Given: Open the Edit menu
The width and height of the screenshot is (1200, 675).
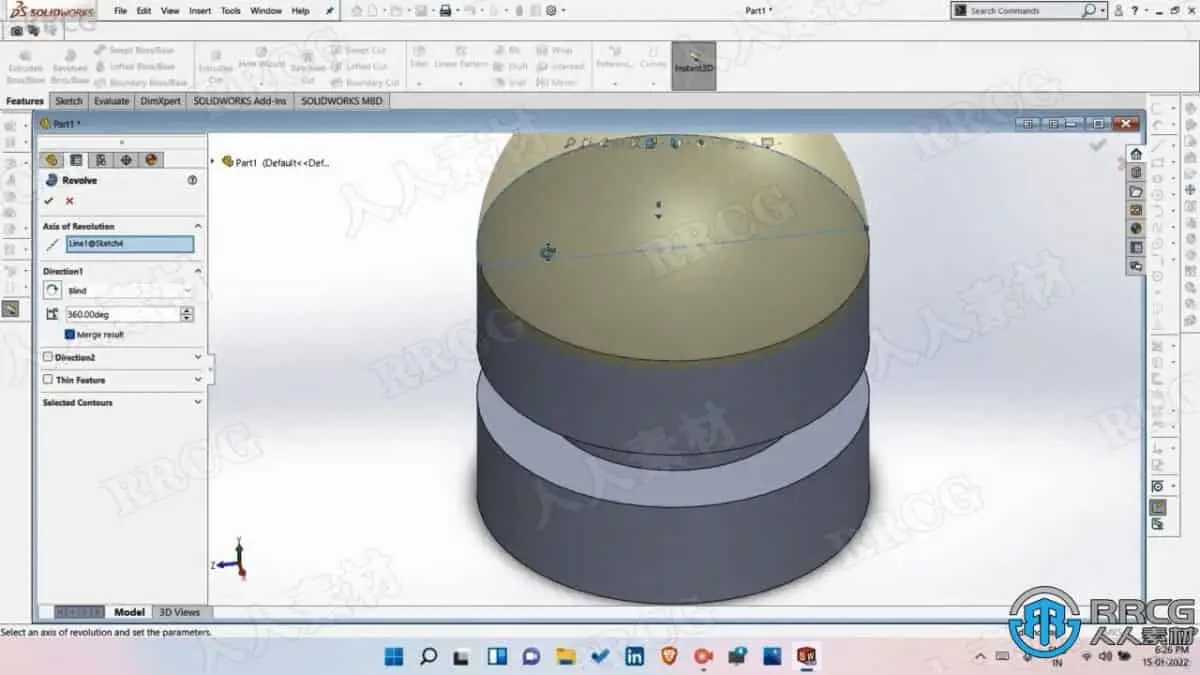Looking at the screenshot, I should (144, 11).
